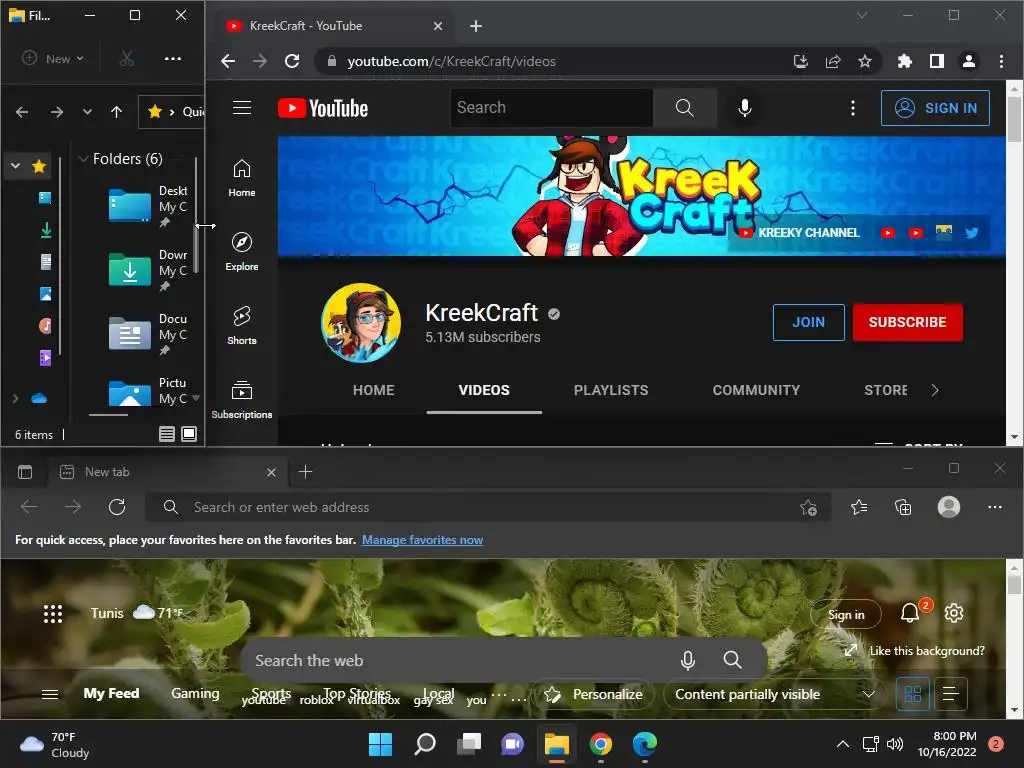Open See more menu in File Explorer
1024x768 pixels.
tap(172, 59)
